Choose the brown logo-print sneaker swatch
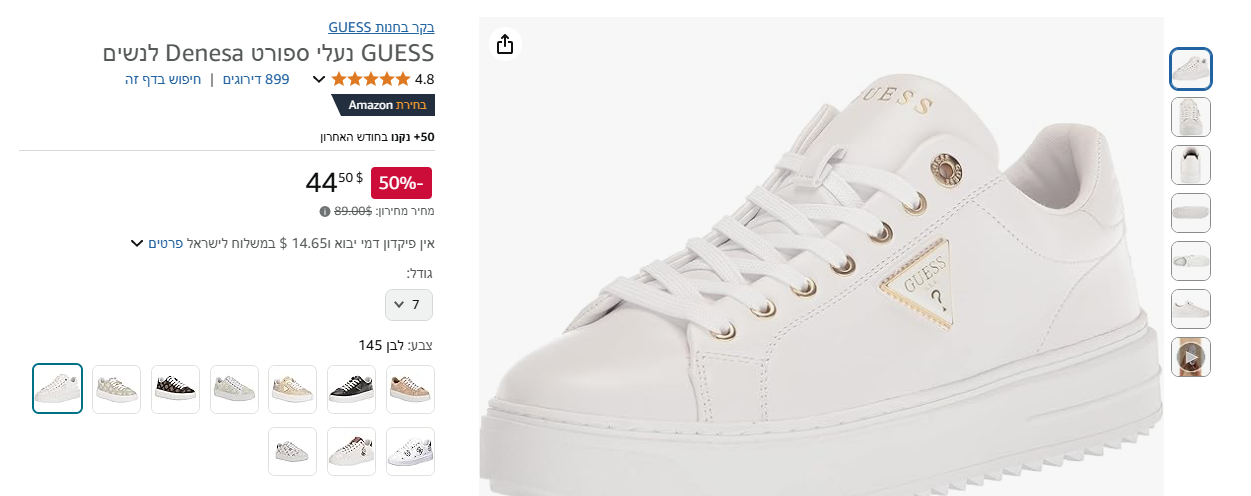This screenshot has width=1251, height=496. (175, 389)
